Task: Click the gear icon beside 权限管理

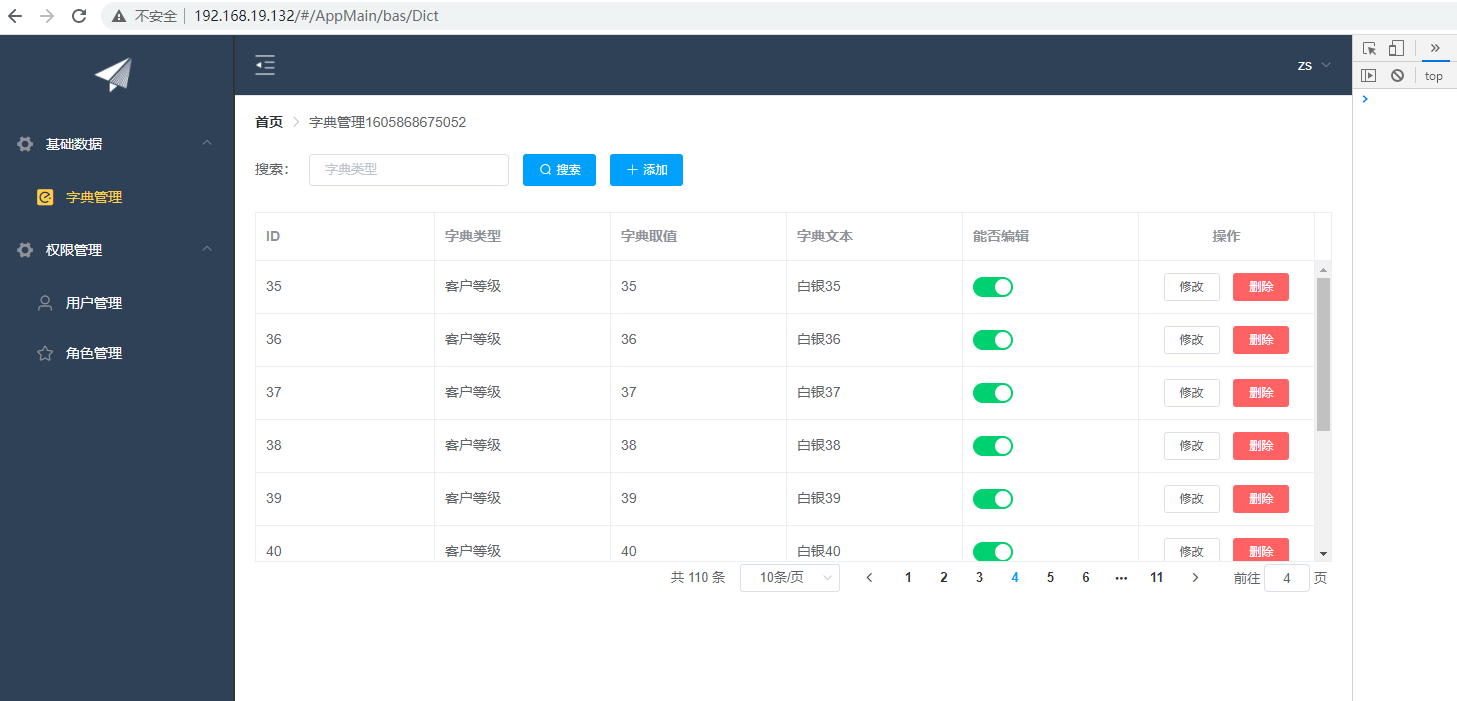Action: 25,250
